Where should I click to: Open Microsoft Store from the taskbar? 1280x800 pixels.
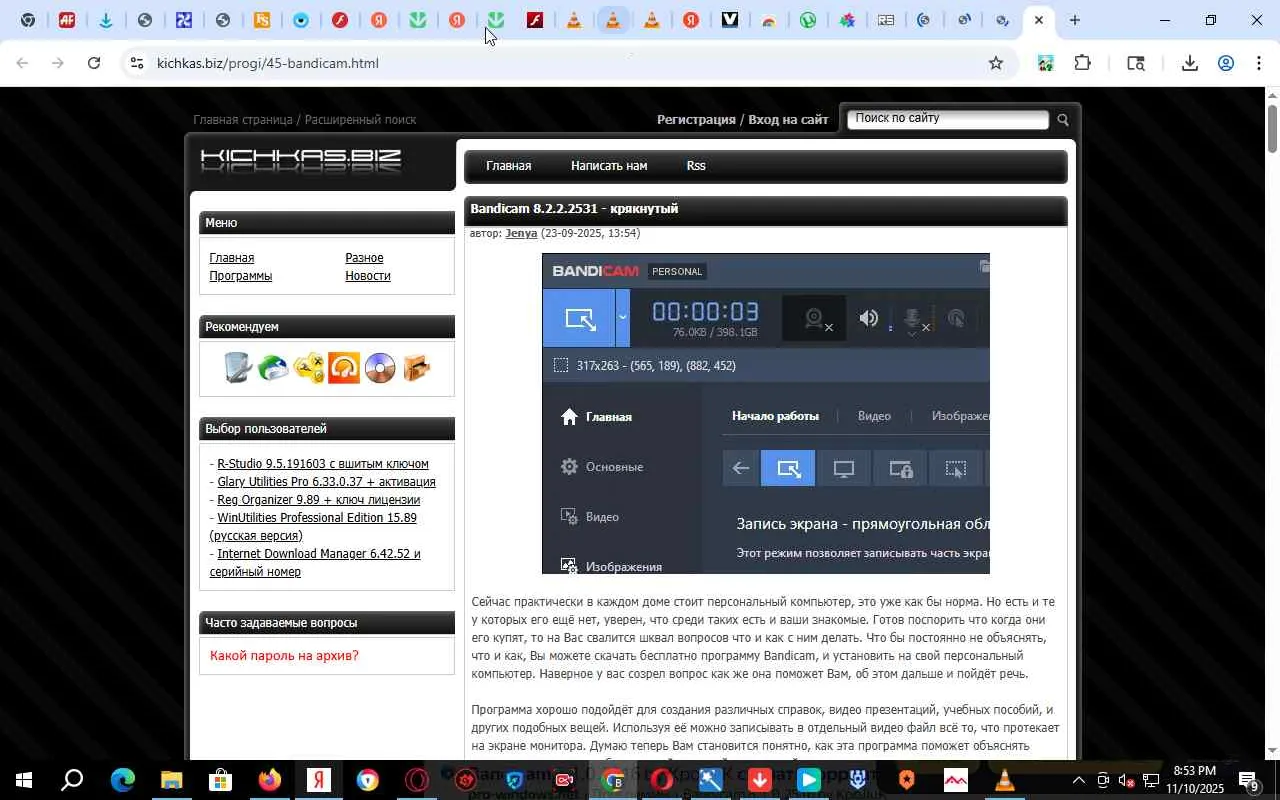click(220, 780)
